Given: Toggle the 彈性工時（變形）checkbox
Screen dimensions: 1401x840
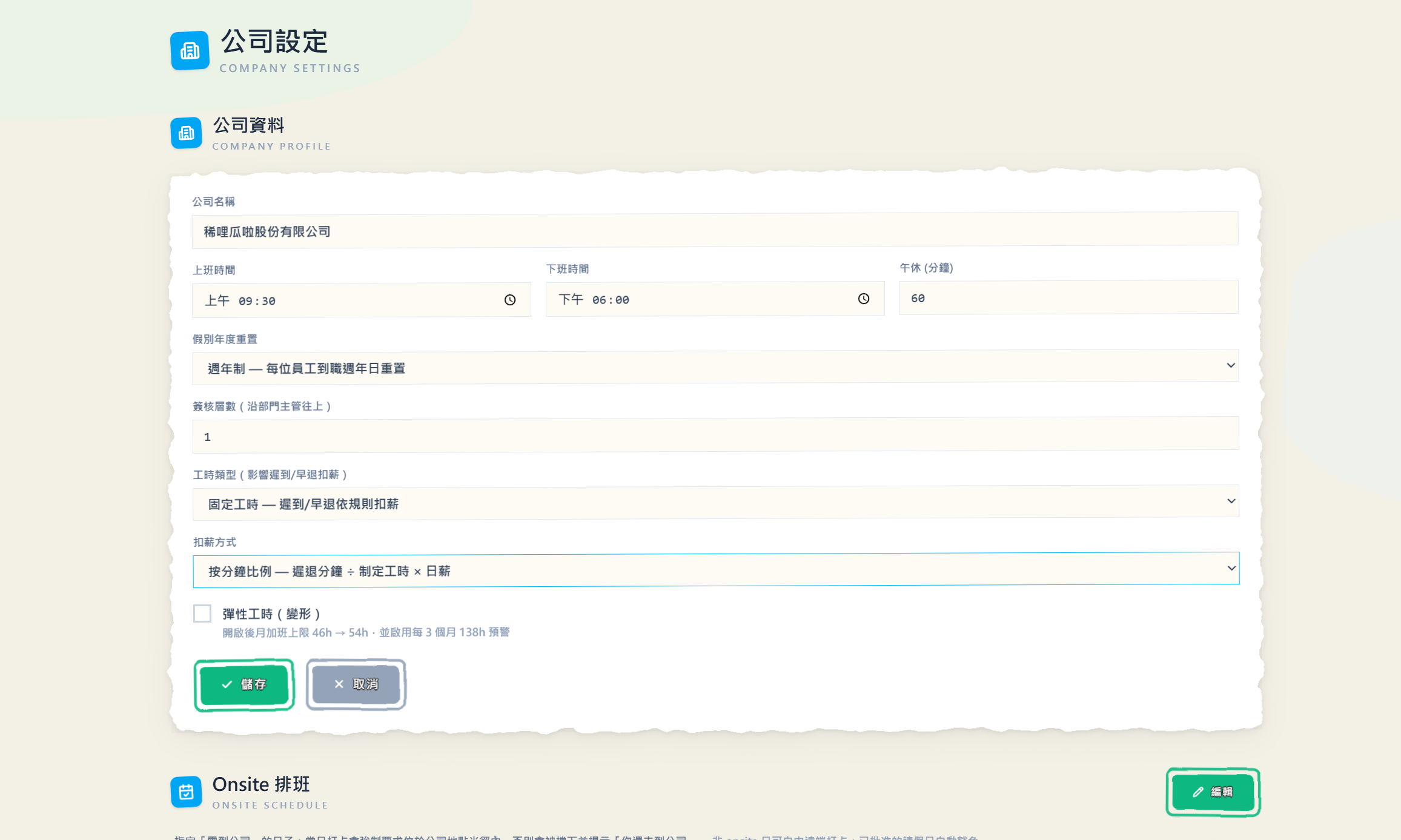Looking at the screenshot, I should 202,613.
